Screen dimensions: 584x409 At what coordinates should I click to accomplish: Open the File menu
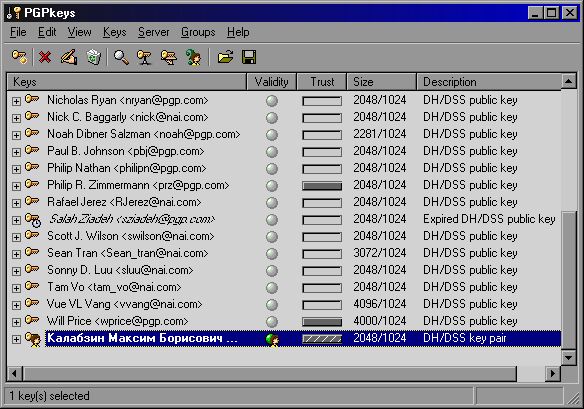(x=18, y=32)
